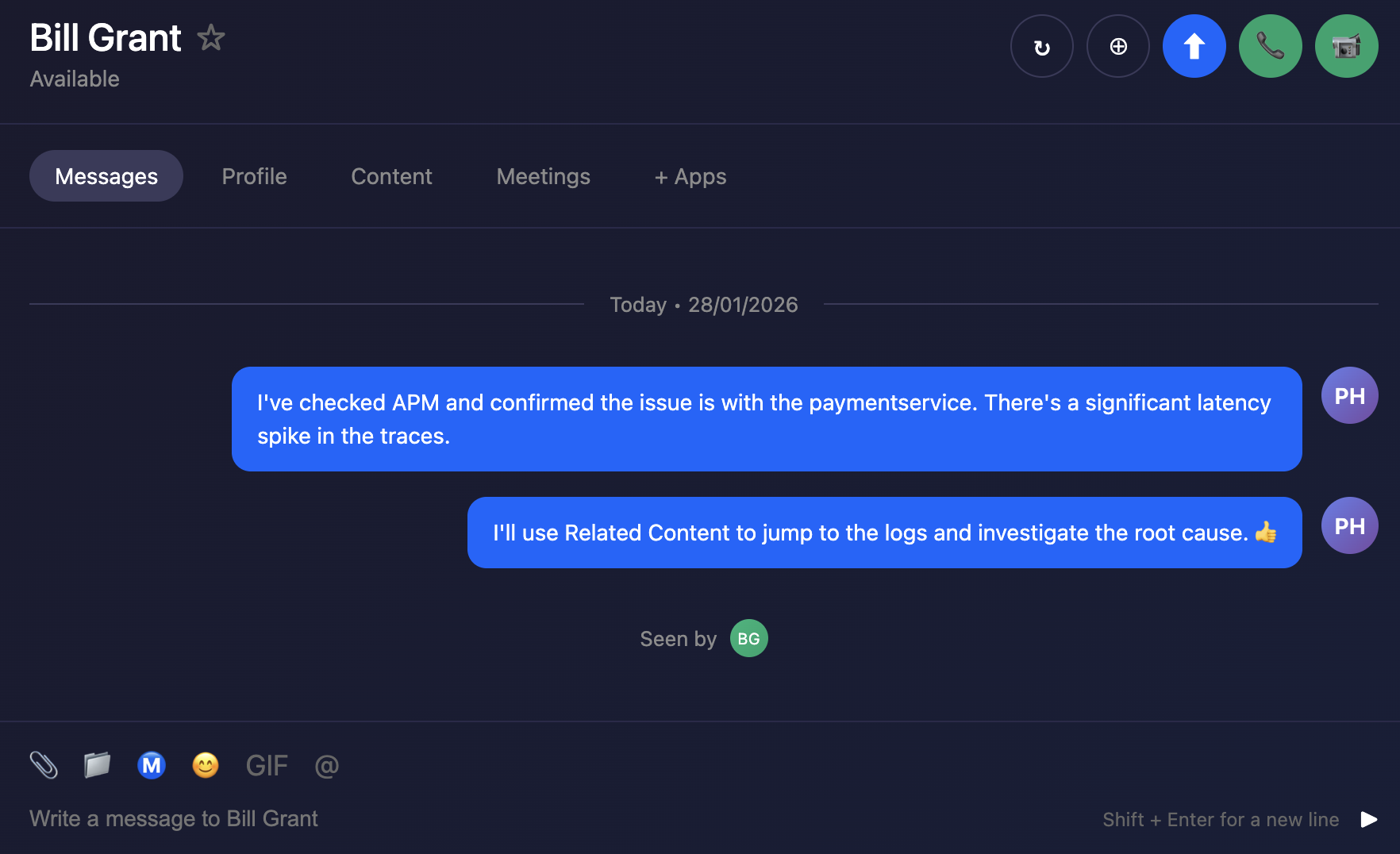Open the Content tab
The width and height of the screenshot is (1400, 854).
point(391,176)
